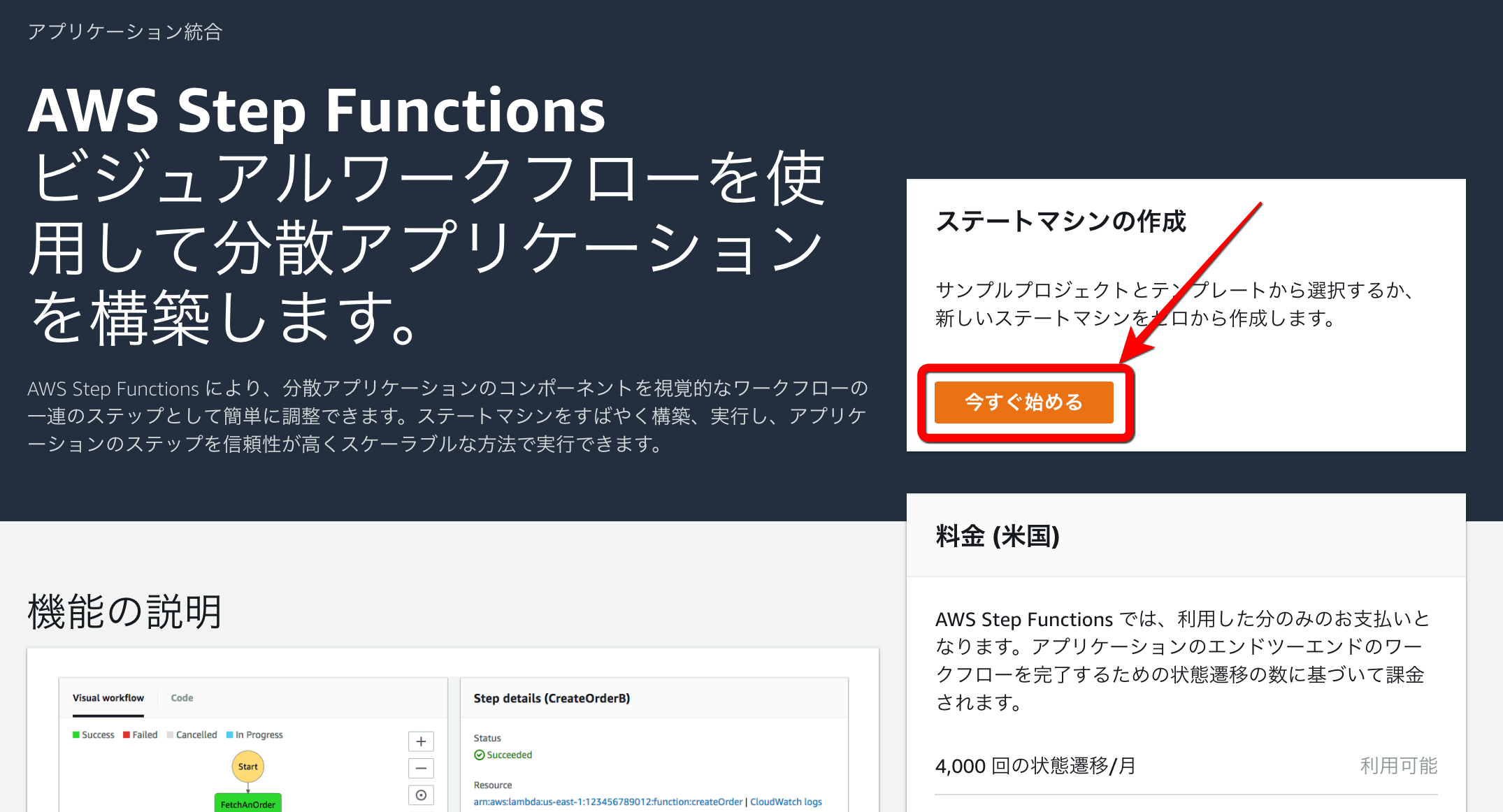Switch to the Code tab
The image size is (1503, 812).
pos(181,697)
